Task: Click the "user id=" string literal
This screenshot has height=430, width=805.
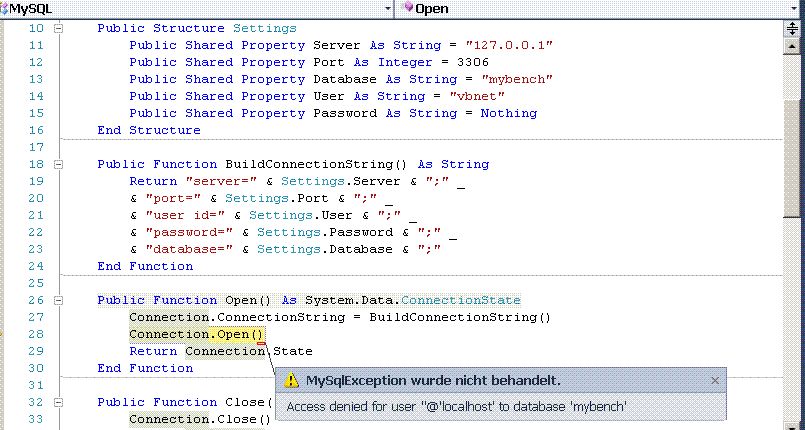Action: [x=185, y=215]
